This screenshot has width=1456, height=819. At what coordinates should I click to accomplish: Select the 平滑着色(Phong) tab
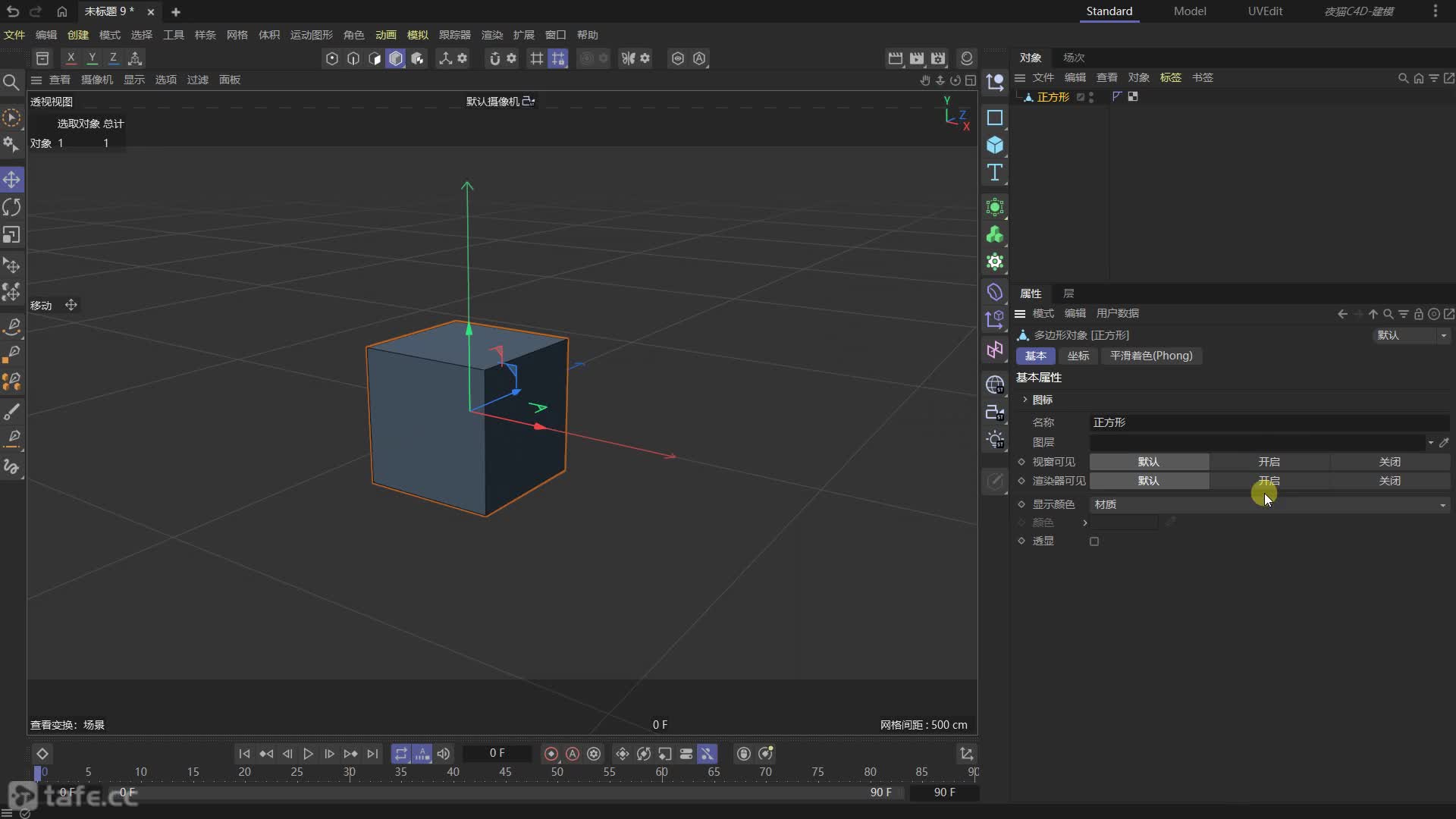[1151, 356]
